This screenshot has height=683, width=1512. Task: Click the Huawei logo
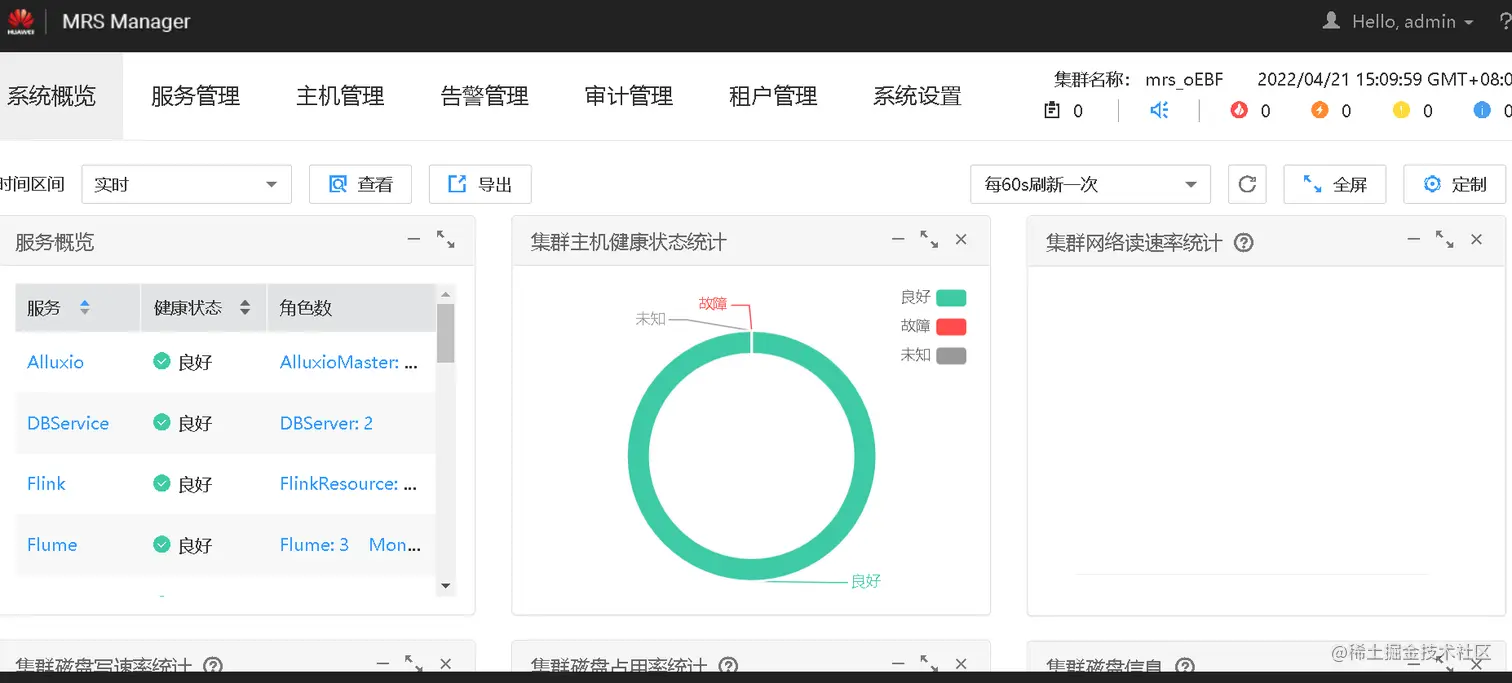pos(21,21)
